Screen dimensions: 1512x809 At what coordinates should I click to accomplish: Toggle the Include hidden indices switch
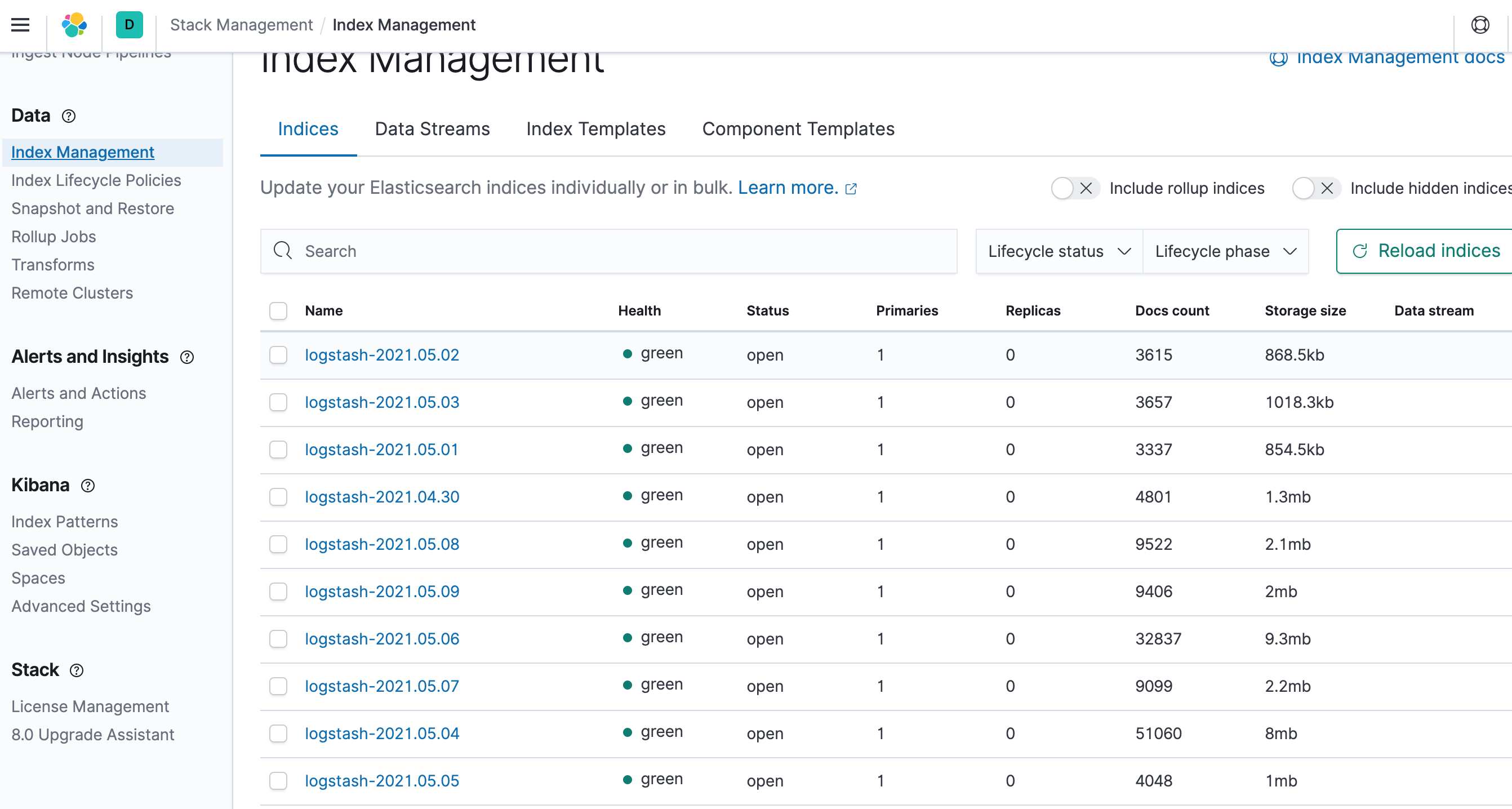(1315, 189)
